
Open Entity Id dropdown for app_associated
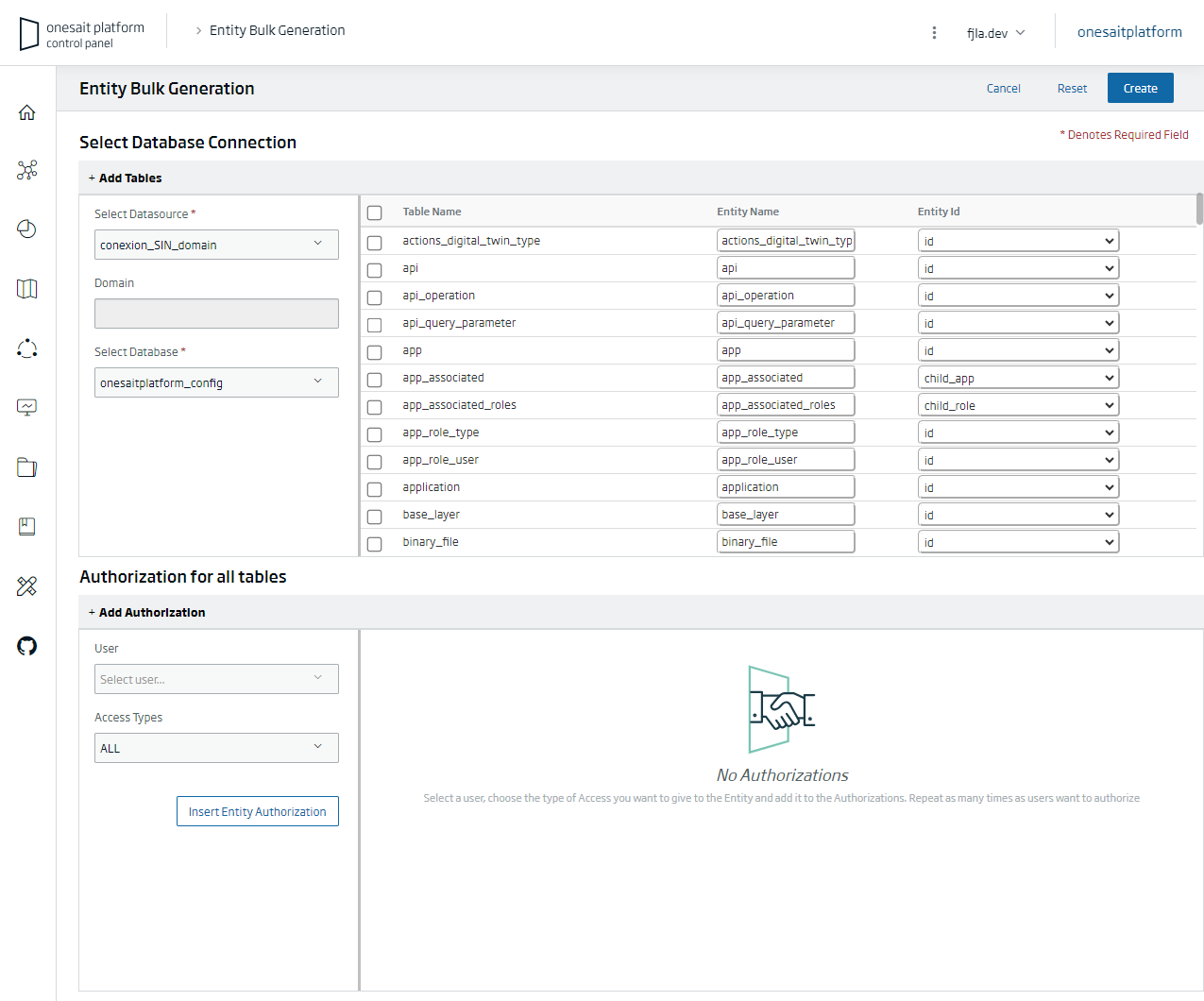pyautogui.click(x=1018, y=378)
